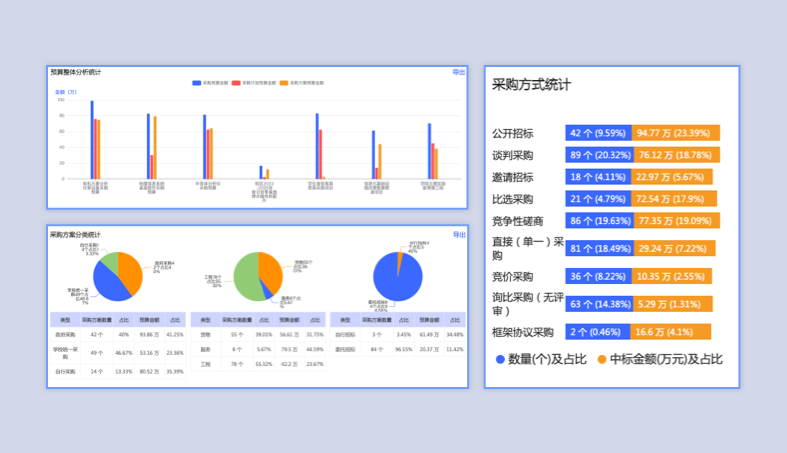
Task: Toggle the blue 采购预算金额 legend item
Action: [210, 83]
